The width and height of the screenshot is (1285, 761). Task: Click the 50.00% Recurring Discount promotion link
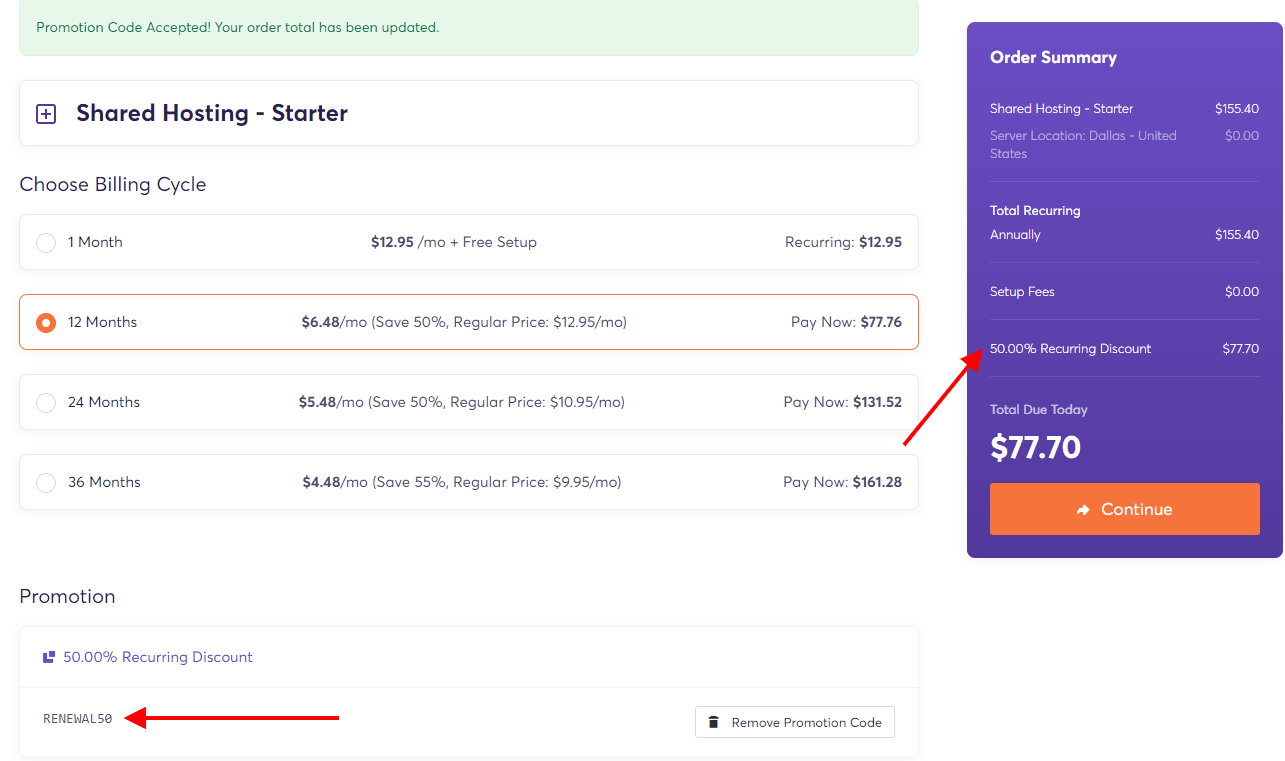pyautogui.click(x=158, y=657)
